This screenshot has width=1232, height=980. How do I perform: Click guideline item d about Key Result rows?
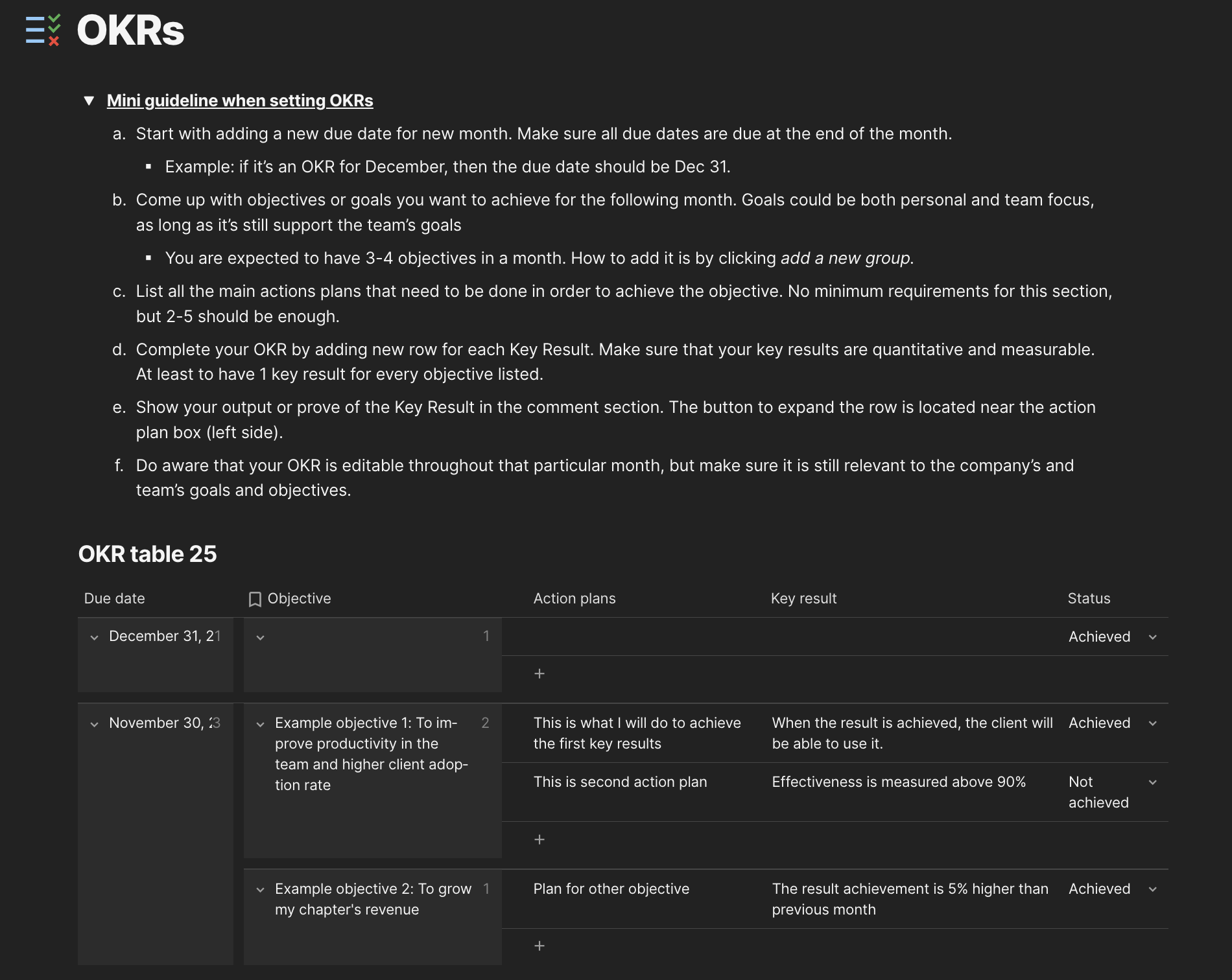pyautogui.click(x=615, y=362)
